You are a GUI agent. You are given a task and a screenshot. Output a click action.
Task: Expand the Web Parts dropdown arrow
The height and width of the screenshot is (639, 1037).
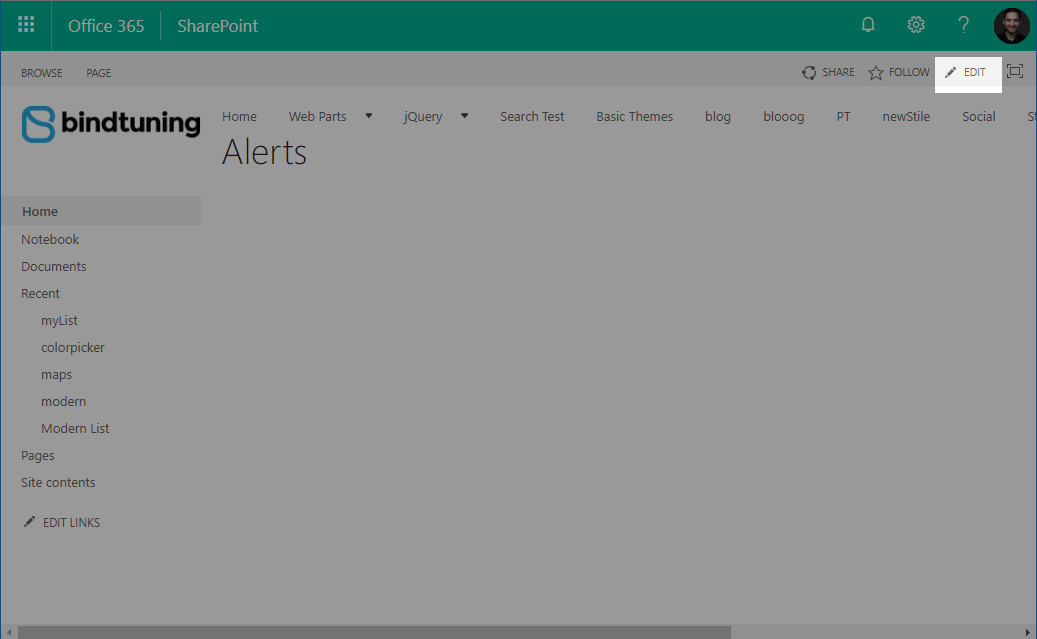[x=369, y=116]
